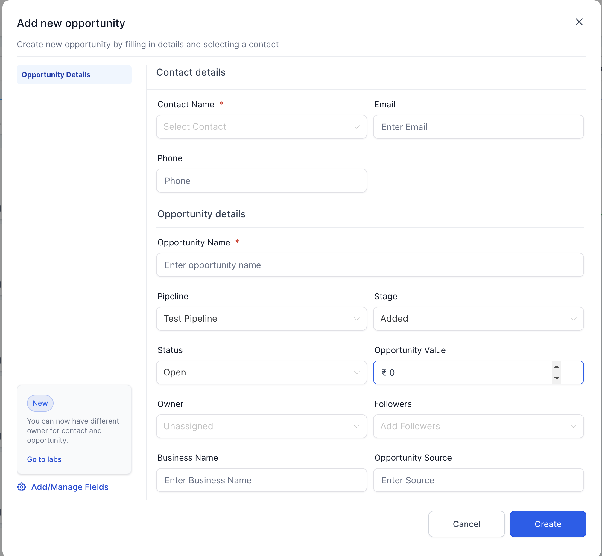The width and height of the screenshot is (602, 556).
Task: Click the New badge in the info card
Action: pos(40,403)
